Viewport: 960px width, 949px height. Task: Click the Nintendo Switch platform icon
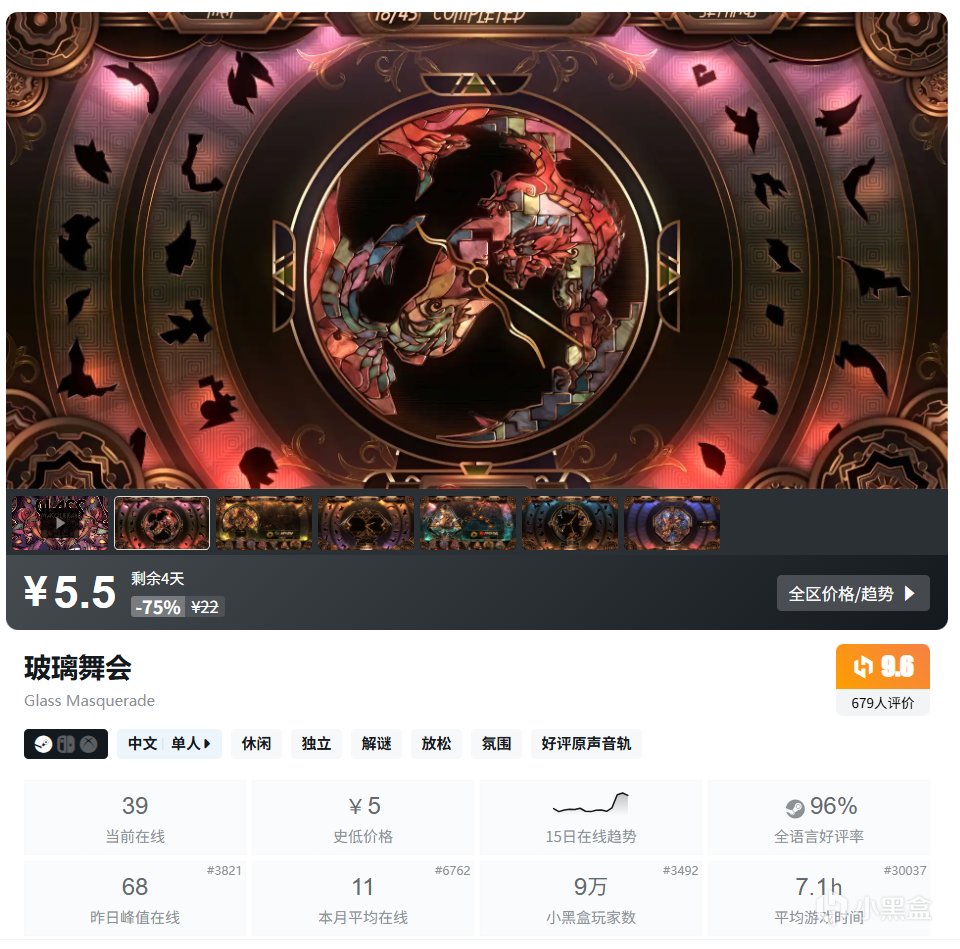66,744
